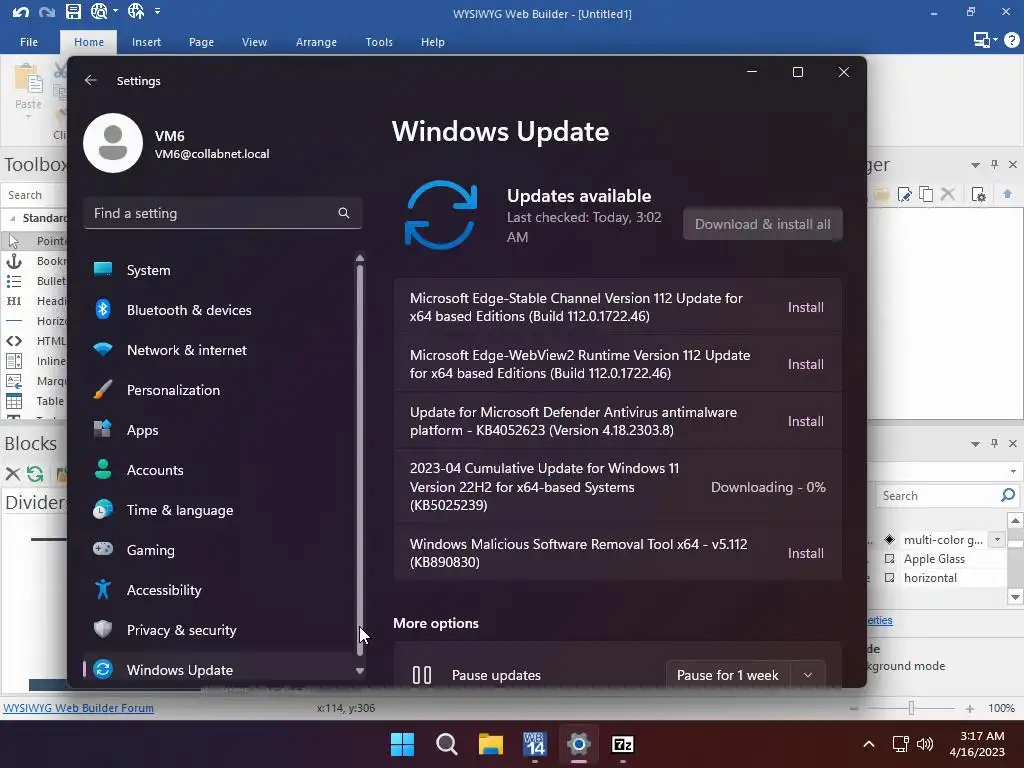Zoom out with the minus button
Image resolution: width=1024 pixels, height=768 pixels.
click(x=854, y=709)
